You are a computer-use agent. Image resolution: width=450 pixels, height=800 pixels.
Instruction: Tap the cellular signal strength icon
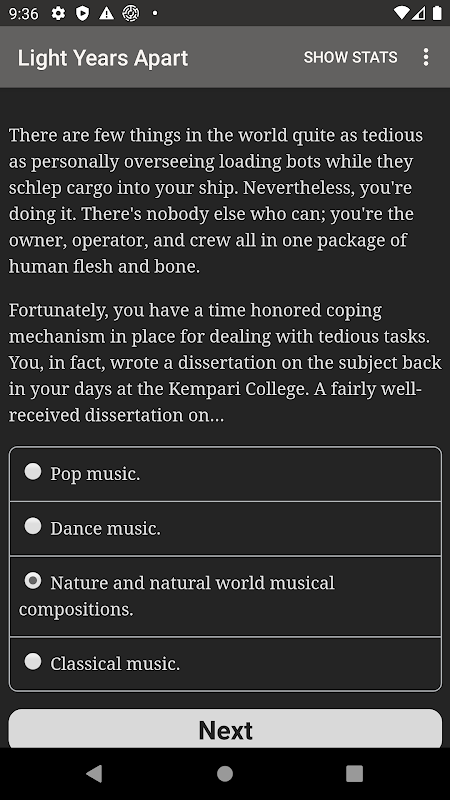[419, 13]
